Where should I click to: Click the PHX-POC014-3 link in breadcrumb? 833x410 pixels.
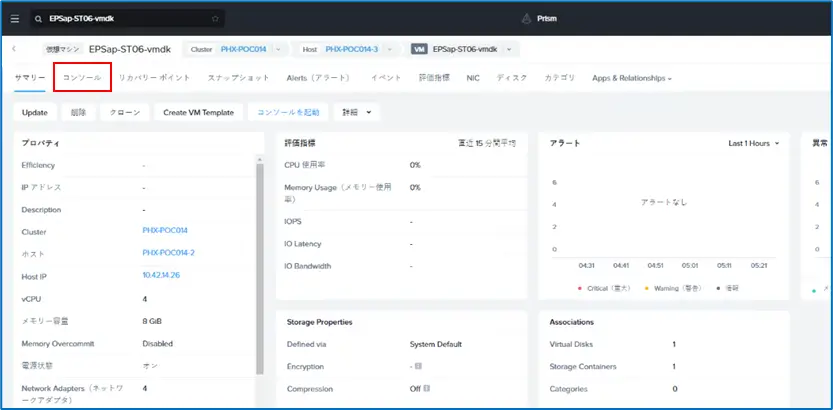click(x=352, y=49)
